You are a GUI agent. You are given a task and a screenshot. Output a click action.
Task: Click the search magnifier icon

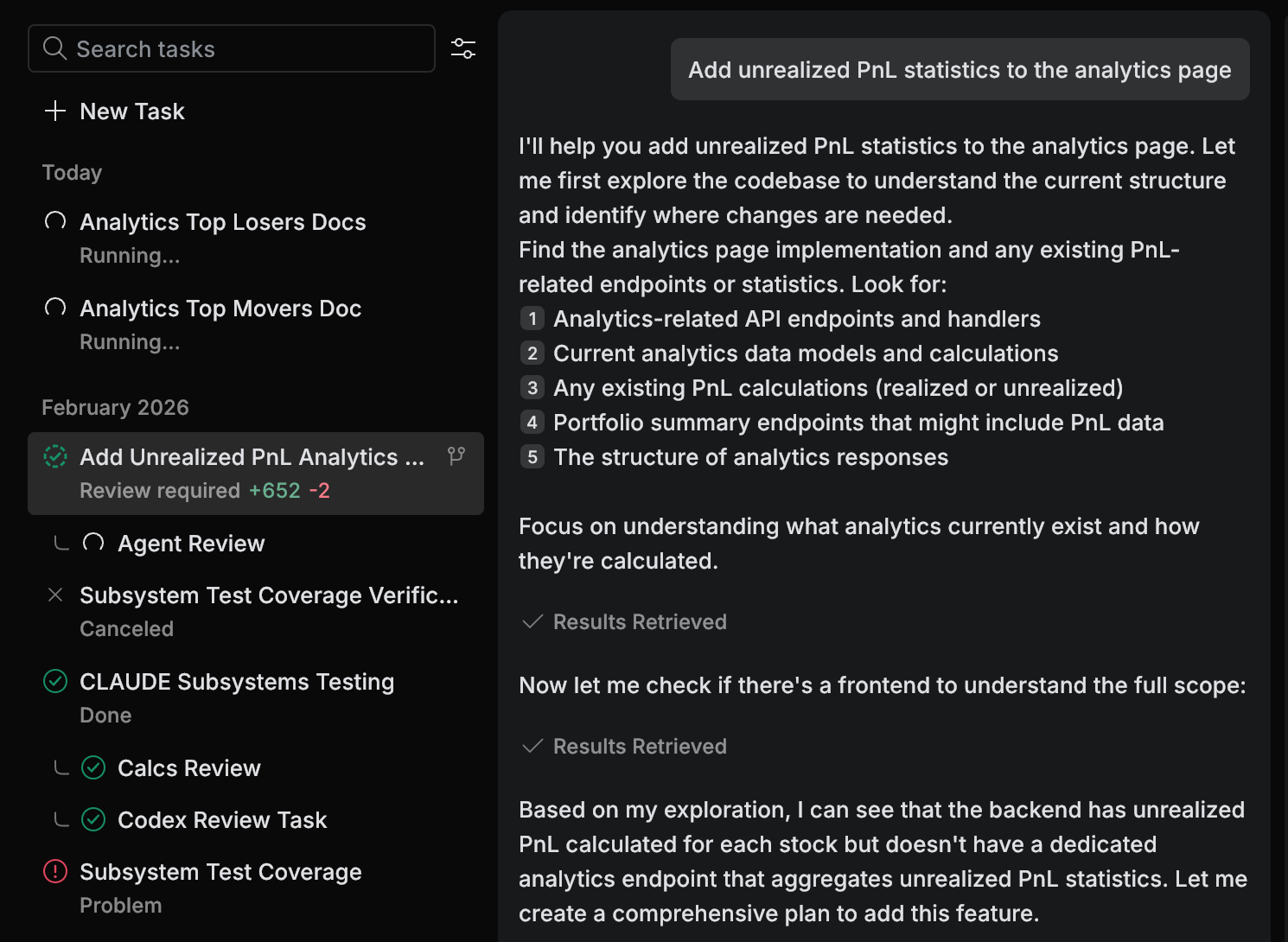54,48
